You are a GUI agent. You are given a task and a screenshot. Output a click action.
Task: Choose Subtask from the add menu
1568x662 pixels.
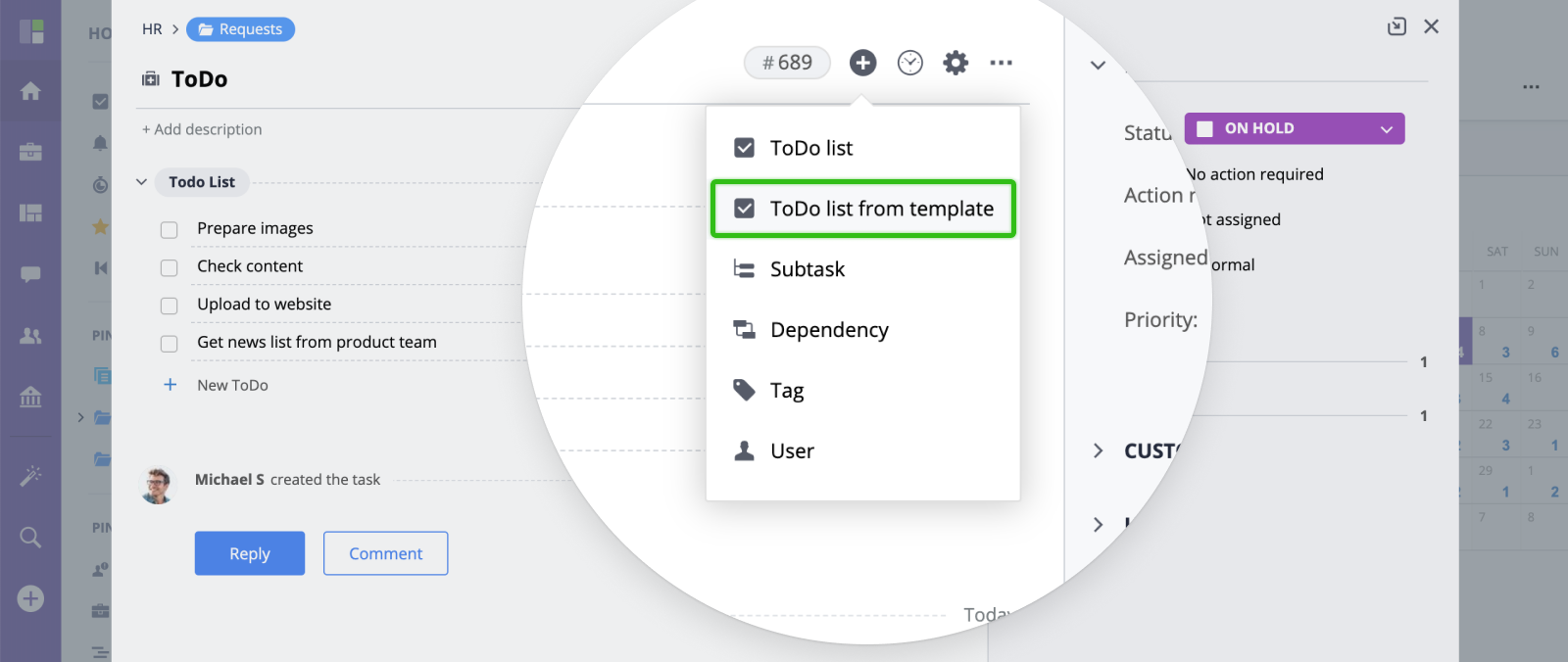807,269
